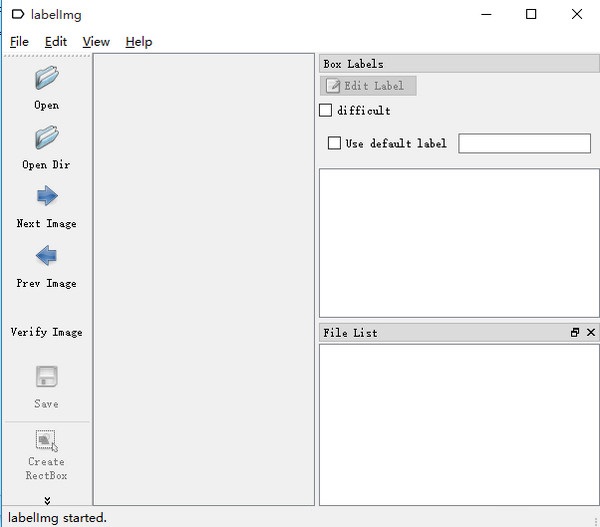600x527 pixels.
Task: Expand the toolbar overflow chevron
Action: point(46,500)
